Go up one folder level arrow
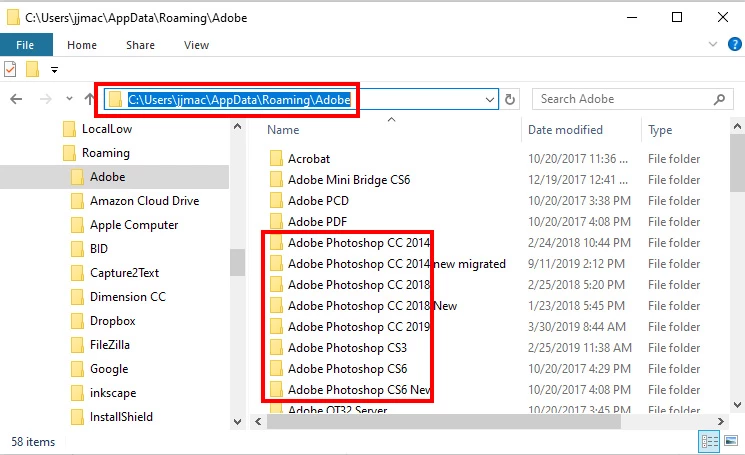Image resolution: width=745 pixels, height=455 pixels. coord(89,99)
